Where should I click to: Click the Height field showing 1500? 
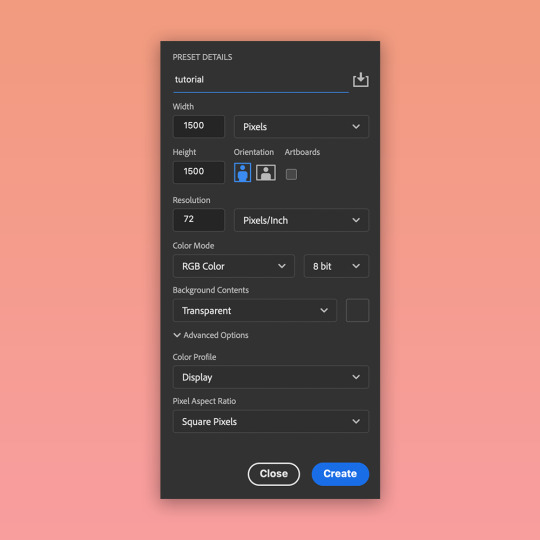coord(199,172)
